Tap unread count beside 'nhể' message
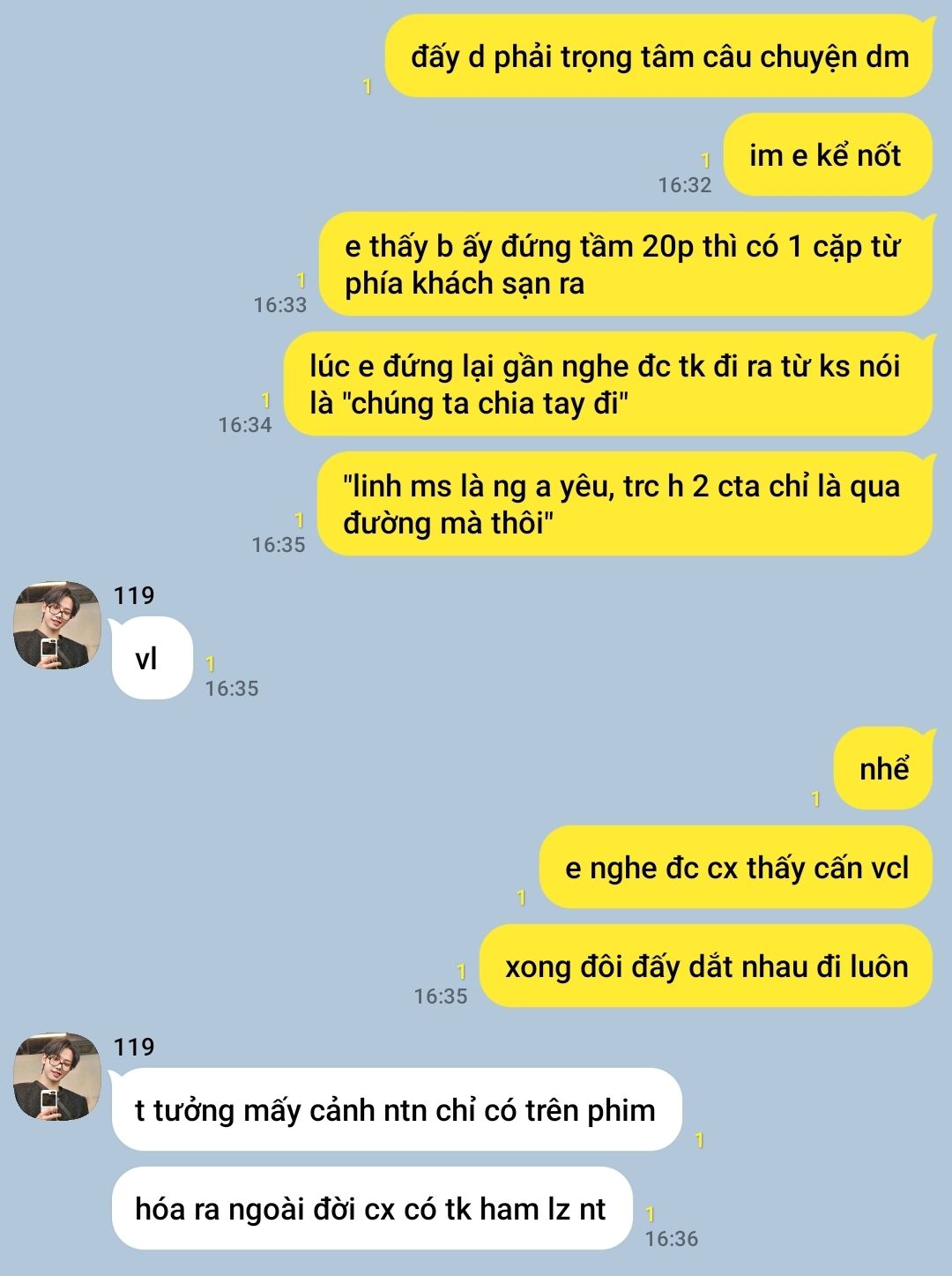 click(815, 799)
